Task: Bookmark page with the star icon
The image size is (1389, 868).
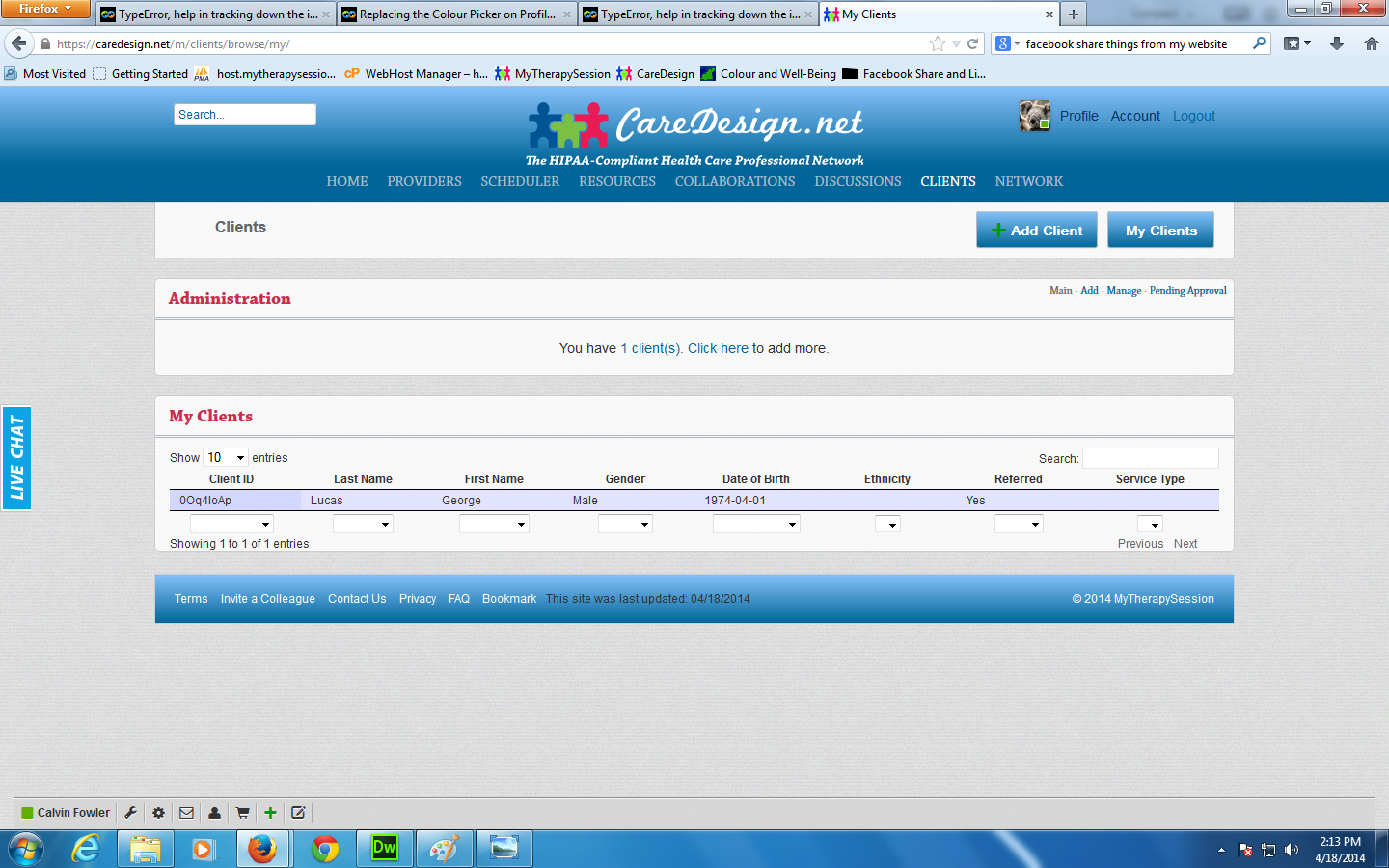Action: click(x=937, y=43)
